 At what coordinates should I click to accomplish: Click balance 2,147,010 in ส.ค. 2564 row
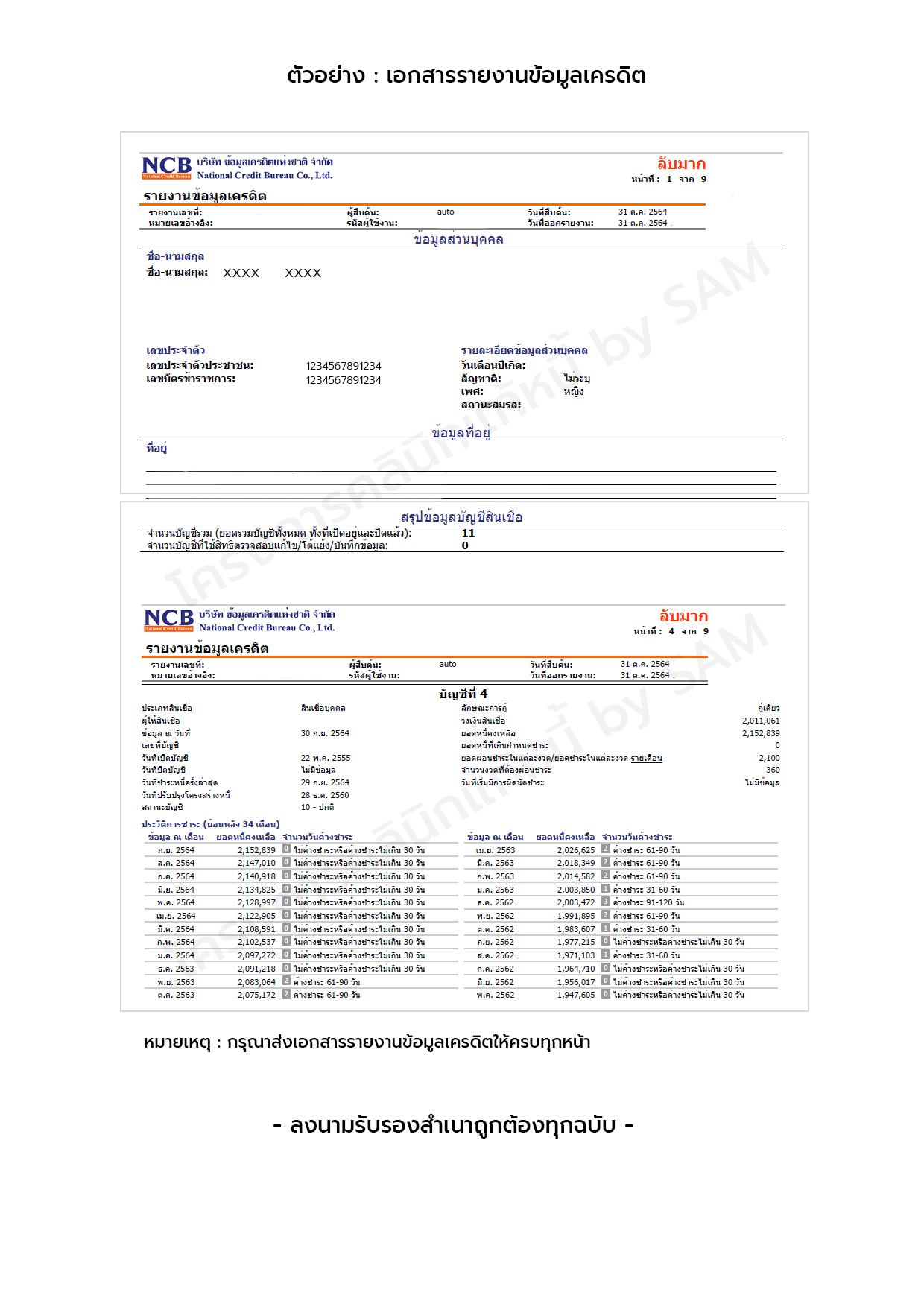click(256, 863)
